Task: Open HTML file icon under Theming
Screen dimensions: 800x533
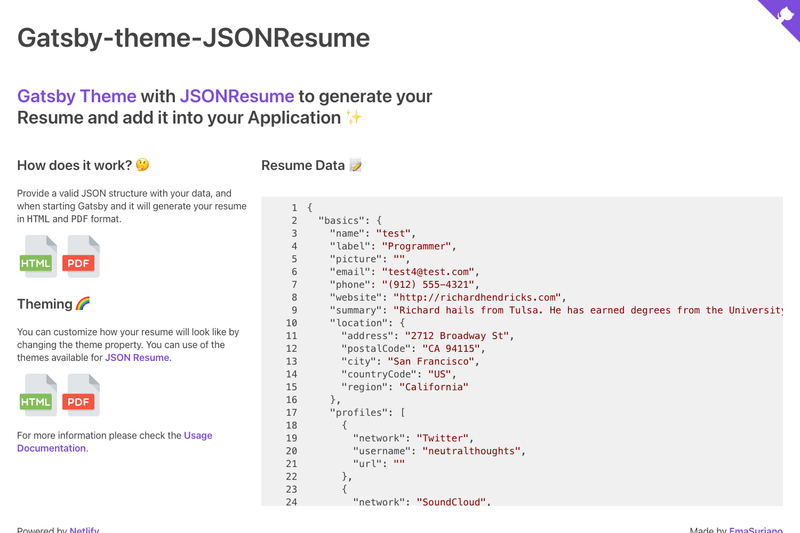Action: 37,395
